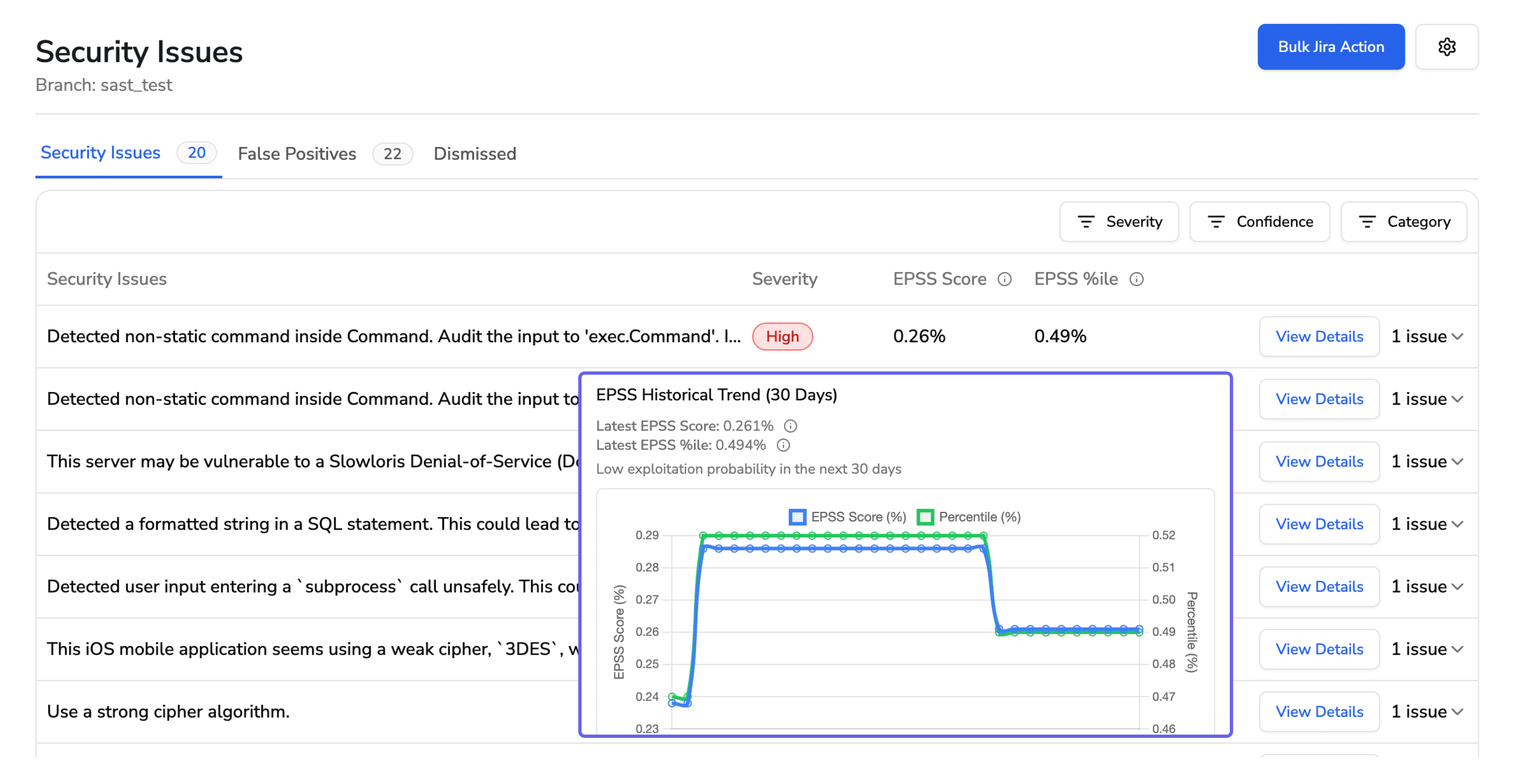The height and width of the screenshot is (784, 1514).
Task: Click info icon beside EPSS Score header
Action: pos(1005,279)
